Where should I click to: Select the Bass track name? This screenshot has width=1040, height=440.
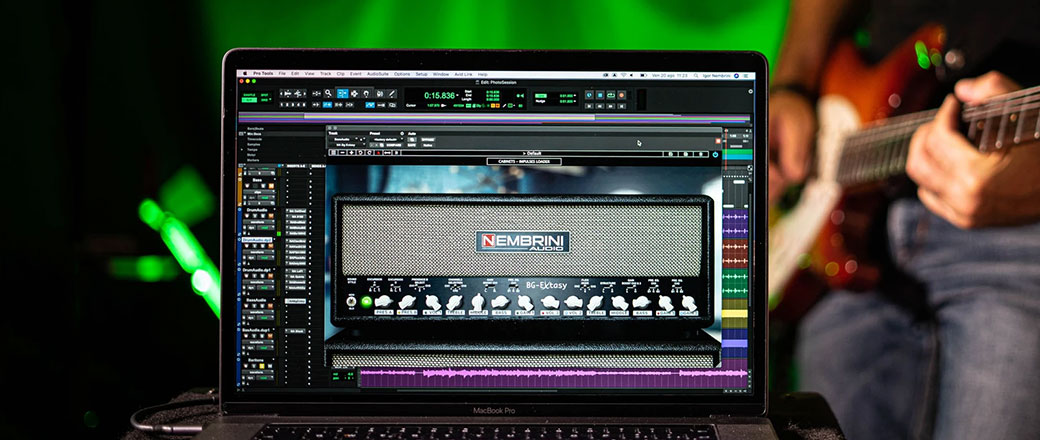point(256,179)
